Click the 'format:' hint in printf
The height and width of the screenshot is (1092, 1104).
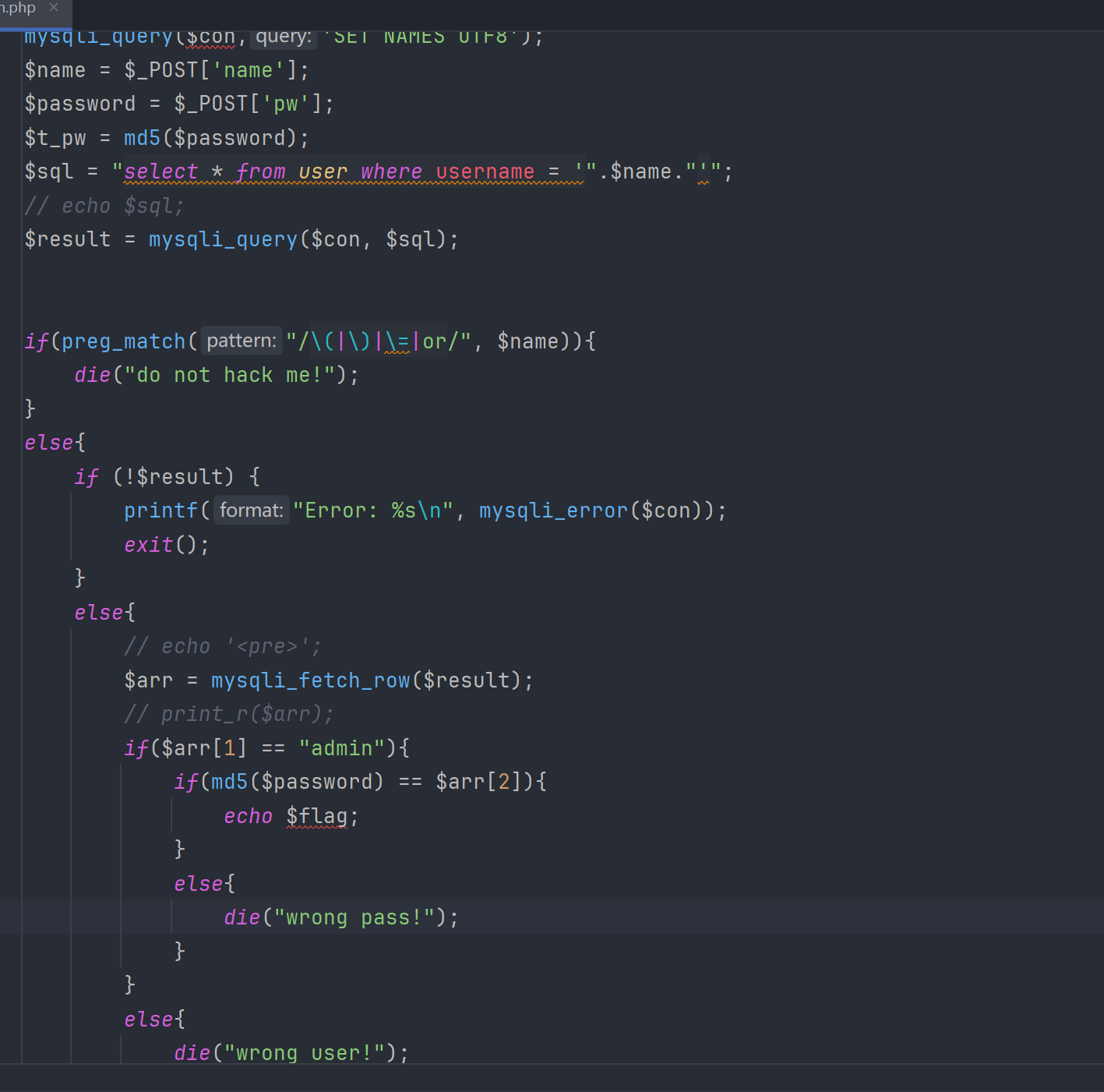coord(251,511)
